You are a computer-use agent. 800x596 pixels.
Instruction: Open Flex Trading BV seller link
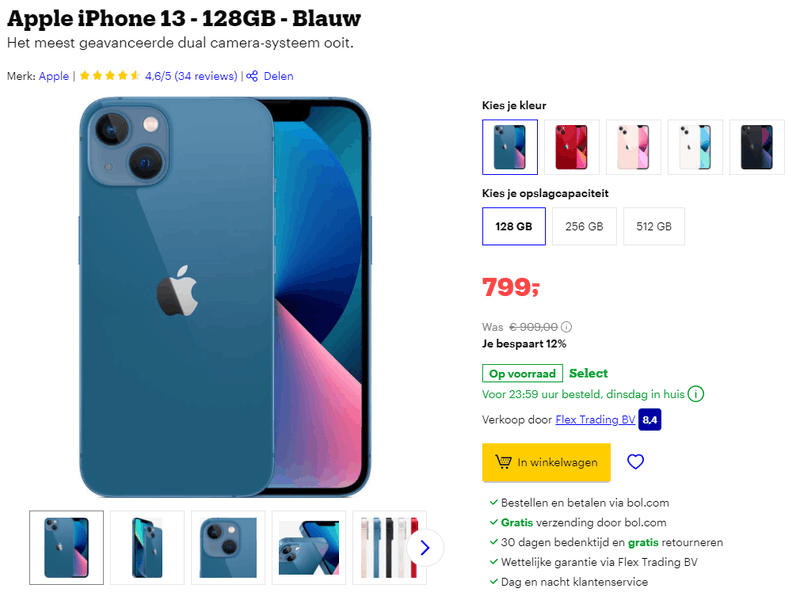(595, 419)
